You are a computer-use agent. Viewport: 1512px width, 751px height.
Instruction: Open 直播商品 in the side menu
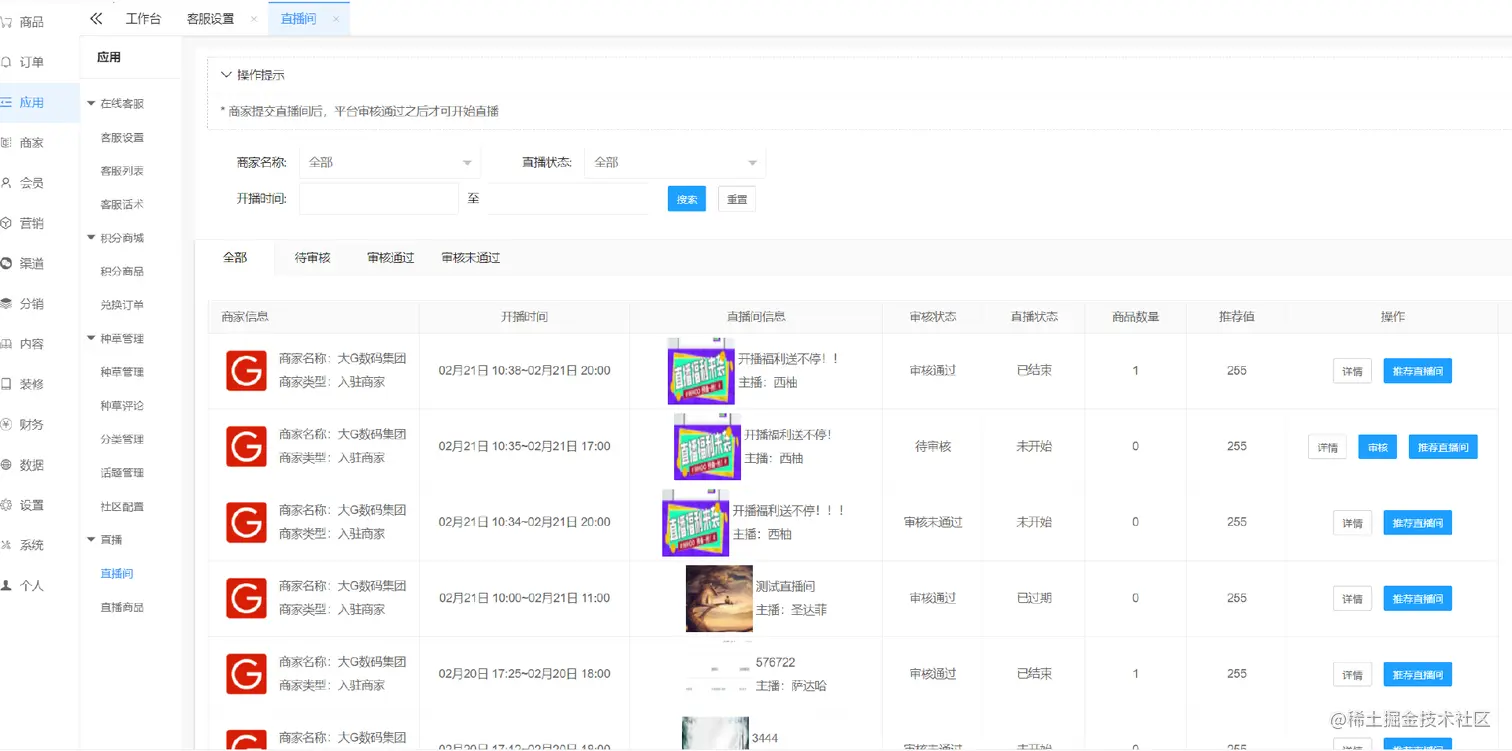(x=122, y=607)
